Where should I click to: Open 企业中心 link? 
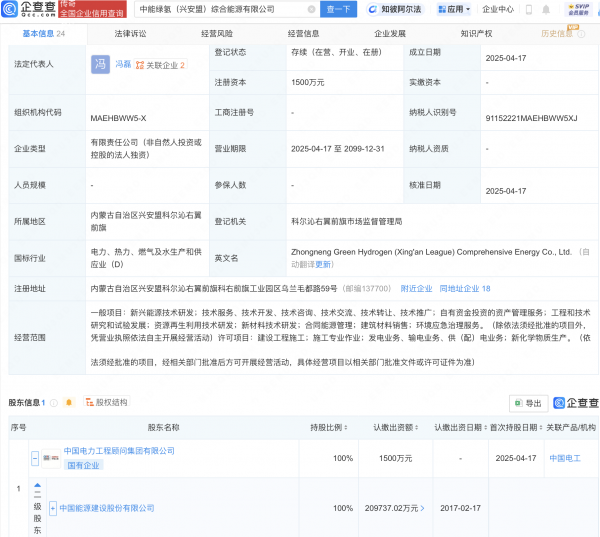(x=497, y=9)
